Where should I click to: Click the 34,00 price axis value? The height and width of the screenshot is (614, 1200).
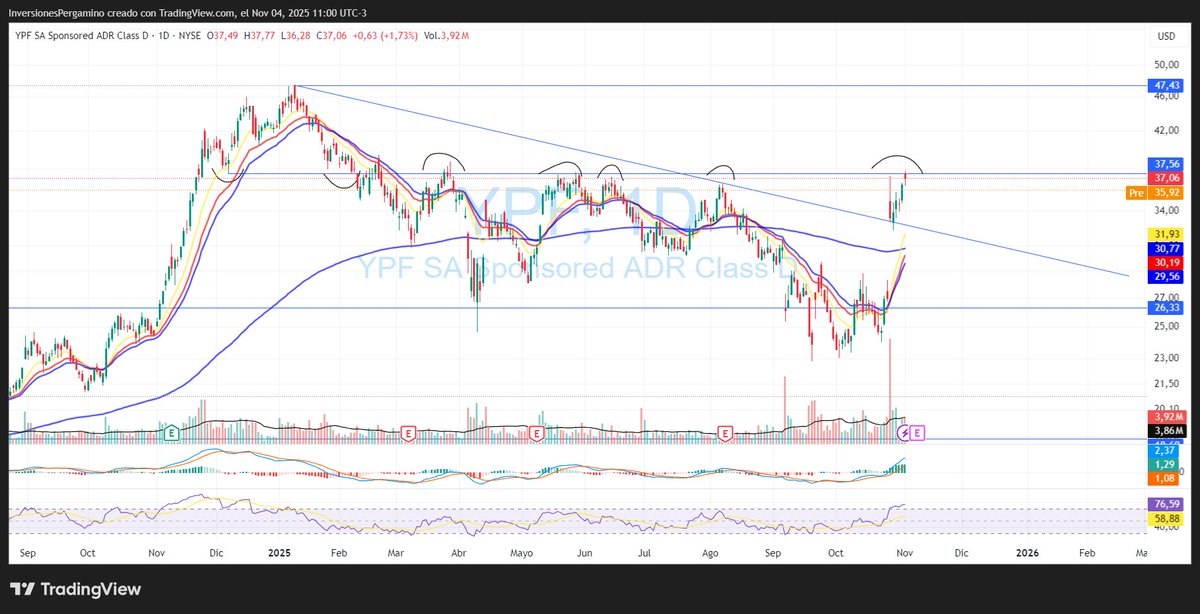pos(1166,211)
